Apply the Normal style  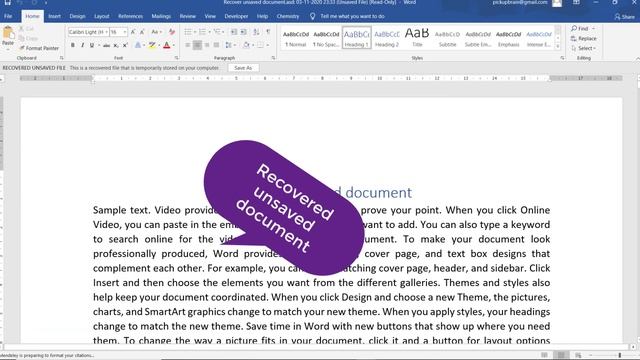(x=296, y=38)
